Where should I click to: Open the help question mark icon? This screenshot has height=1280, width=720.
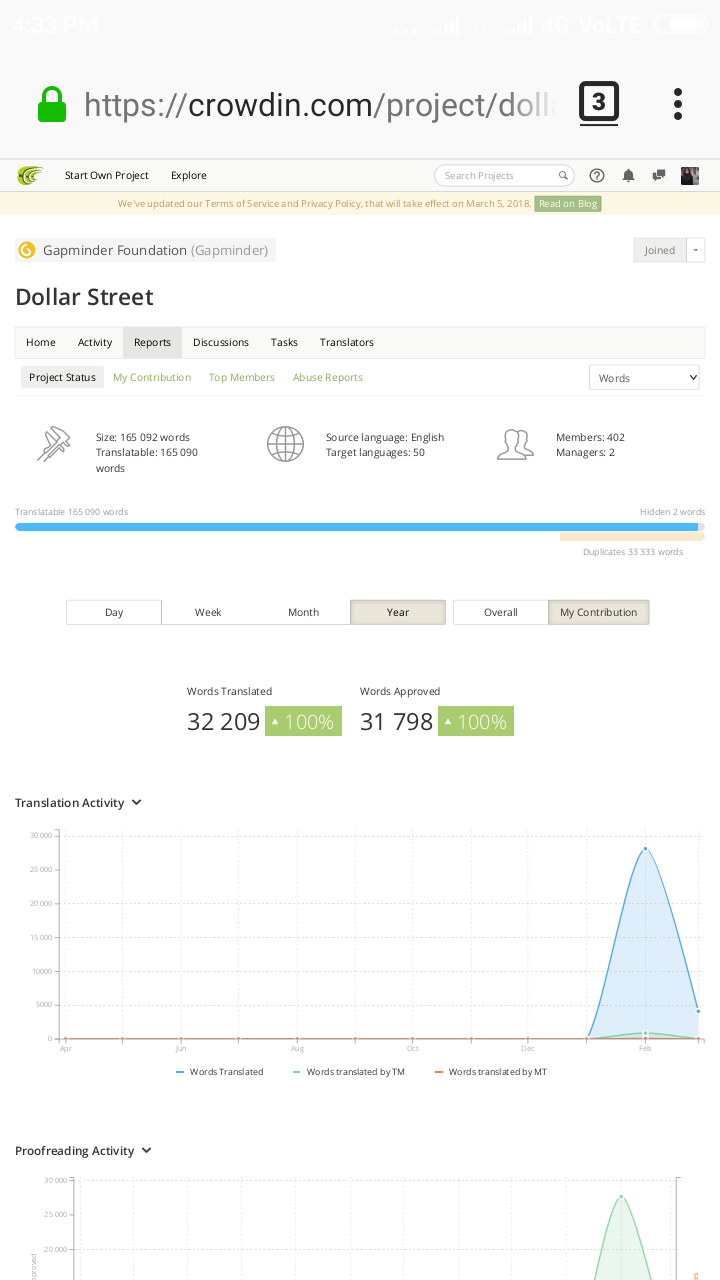tap(597, 176)
